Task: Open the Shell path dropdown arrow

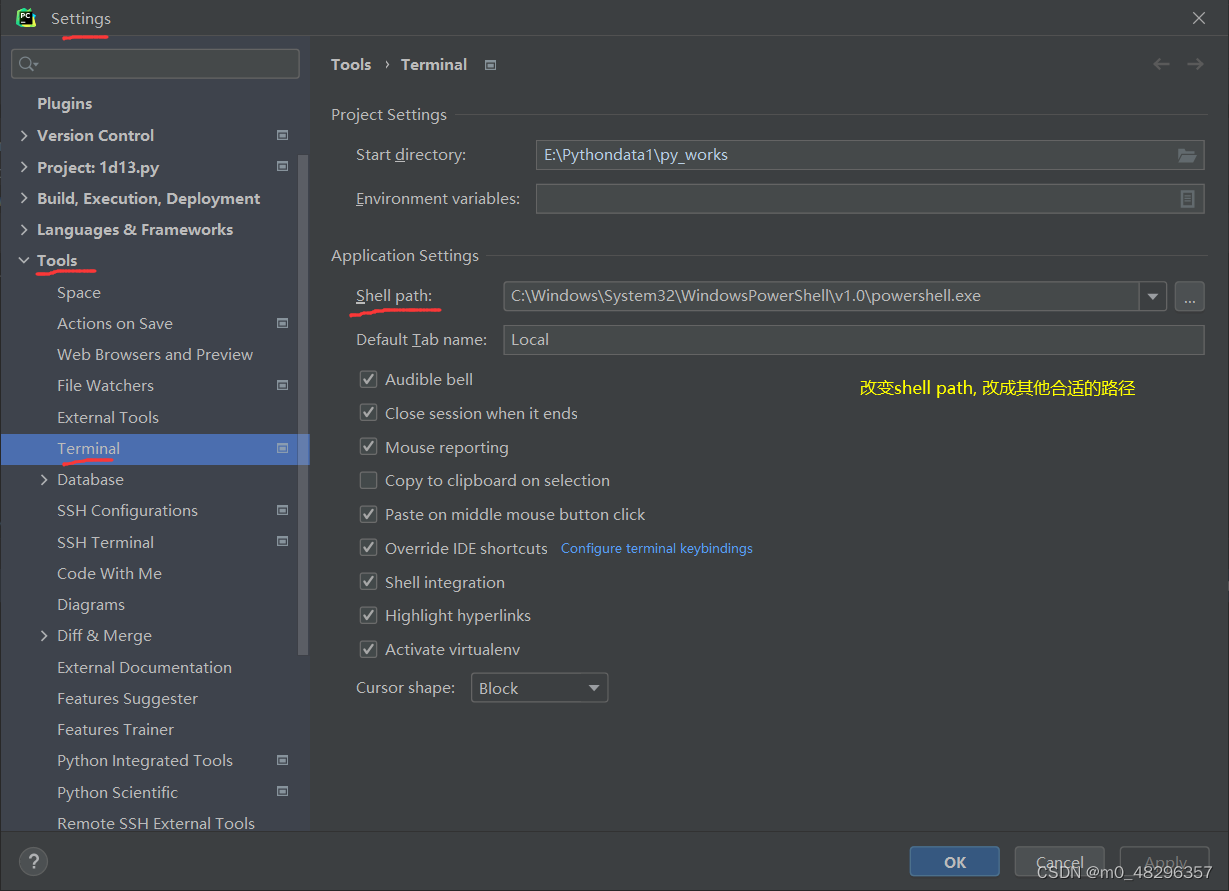Action: [x=1153, y=296]
